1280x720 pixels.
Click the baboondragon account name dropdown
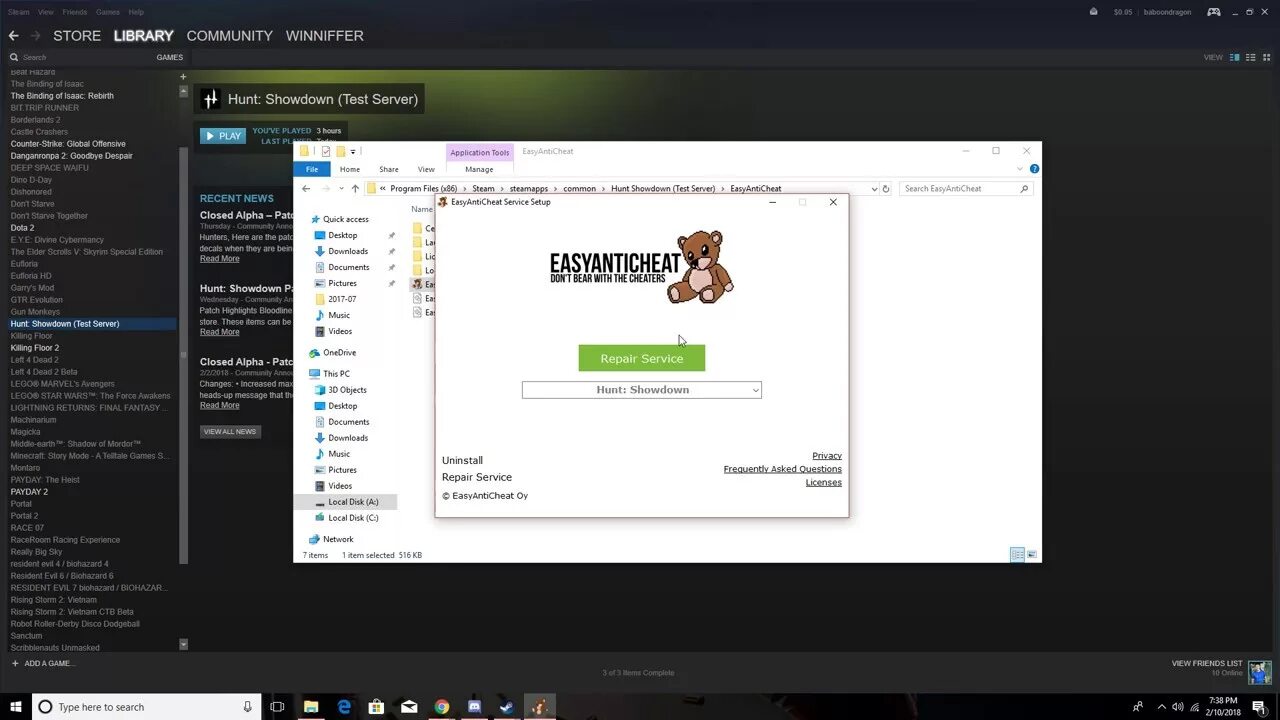1166,12
